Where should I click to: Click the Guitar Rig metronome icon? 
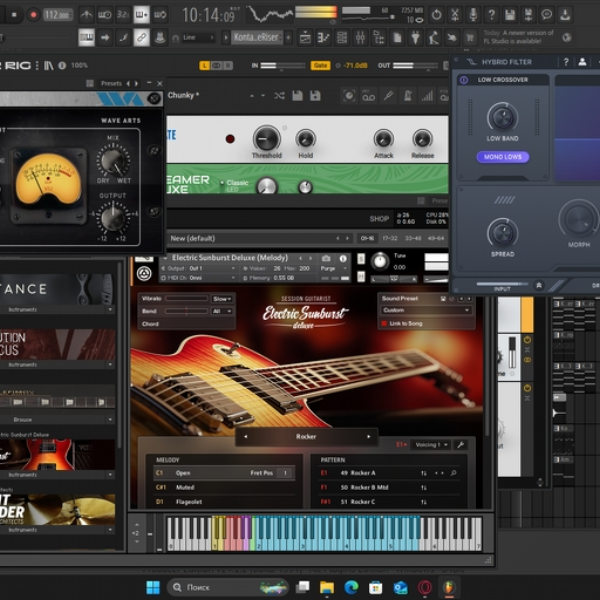408,96
